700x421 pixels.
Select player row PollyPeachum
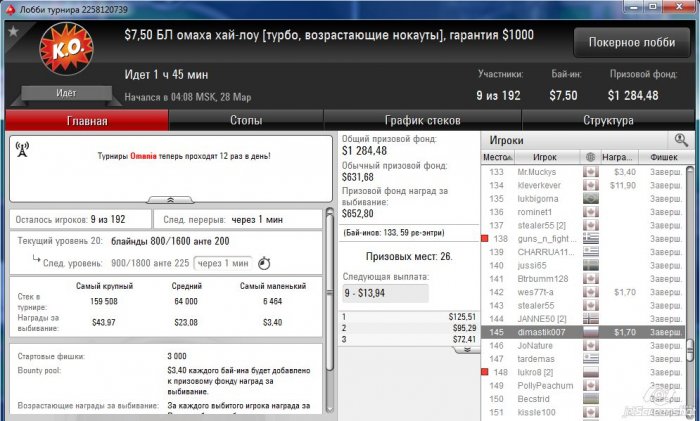(x=582, y=385)
